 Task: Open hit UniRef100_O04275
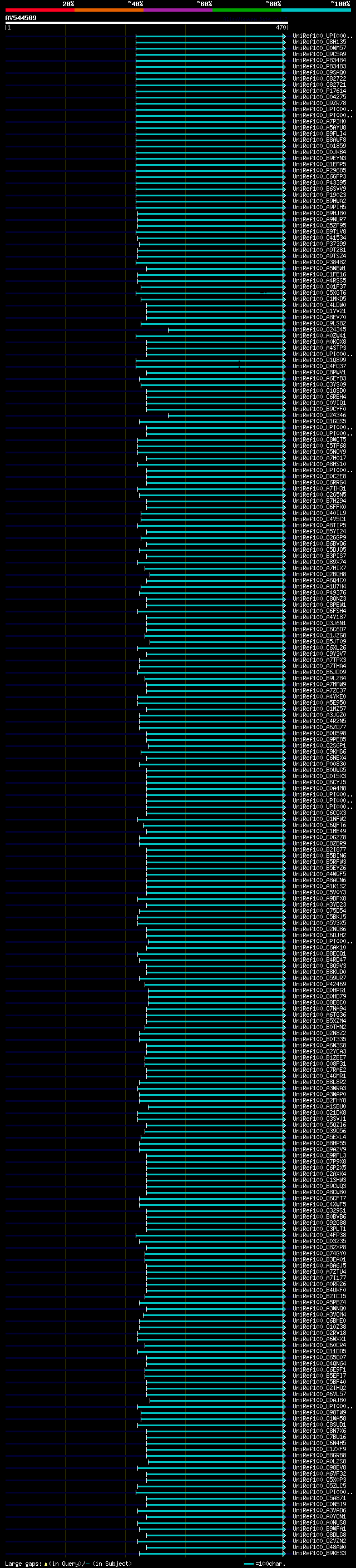point(319,97)
